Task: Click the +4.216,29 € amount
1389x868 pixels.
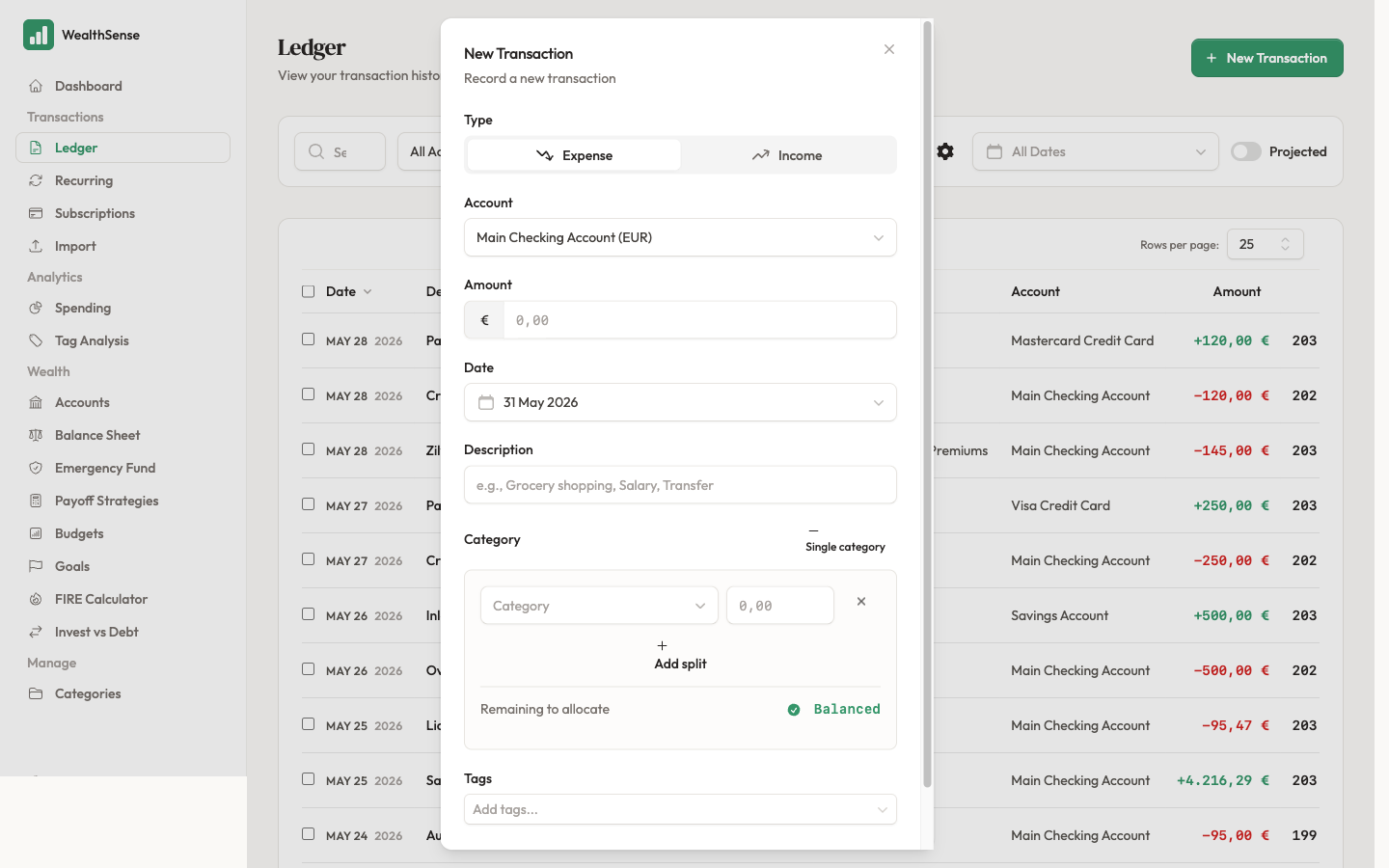Action: 1223,780
